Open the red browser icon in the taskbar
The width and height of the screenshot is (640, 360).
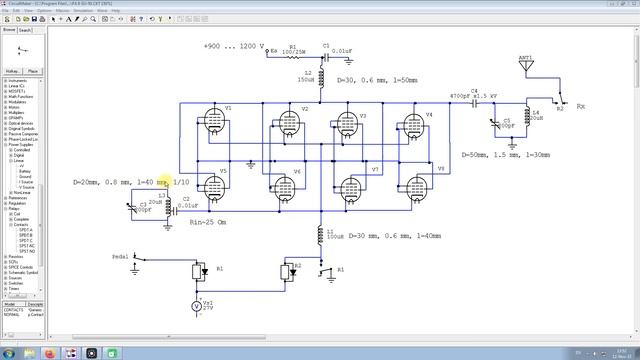tap(50, 353)
